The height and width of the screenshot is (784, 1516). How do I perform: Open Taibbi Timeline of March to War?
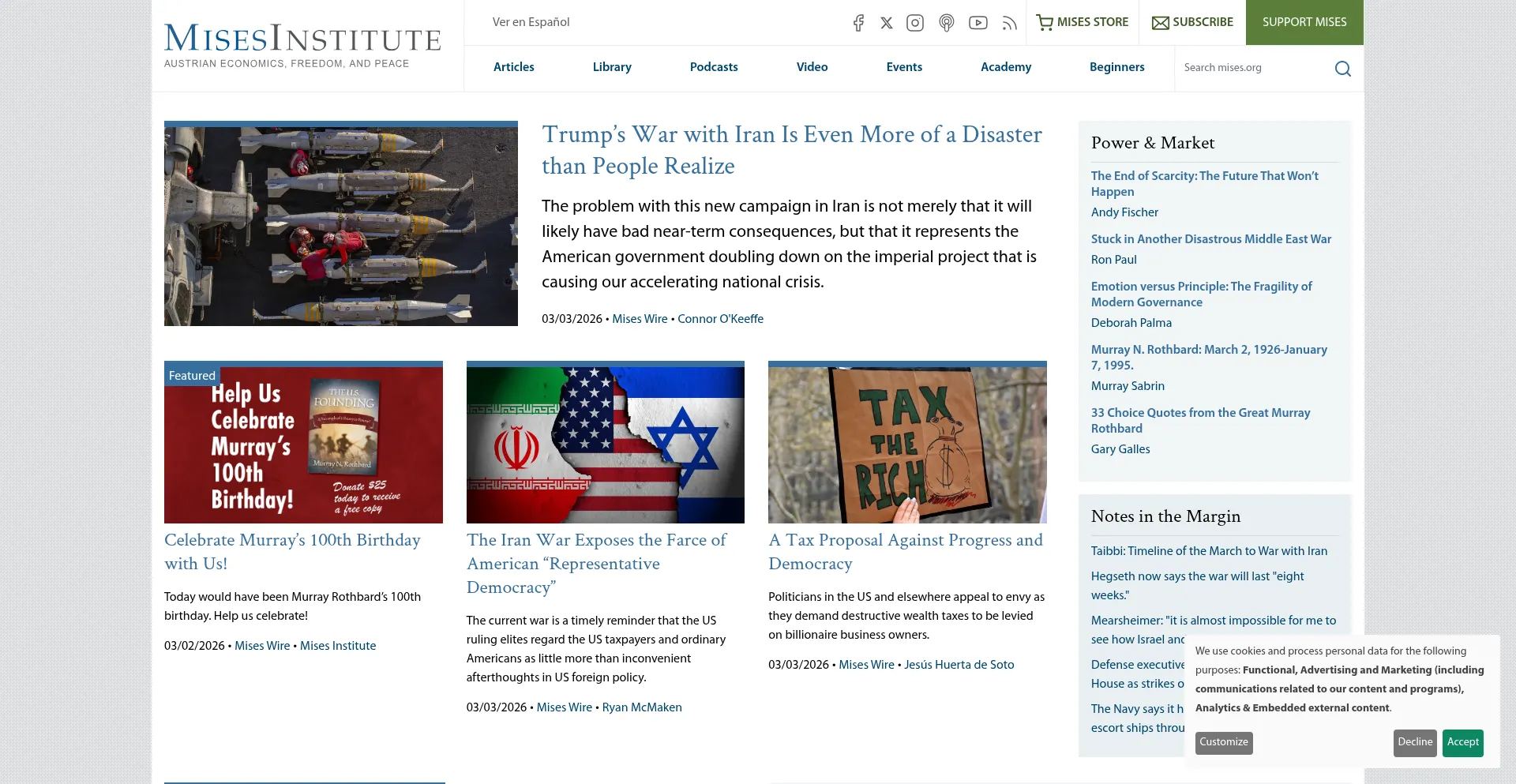pyautogui.click(x=1209, y=551)
